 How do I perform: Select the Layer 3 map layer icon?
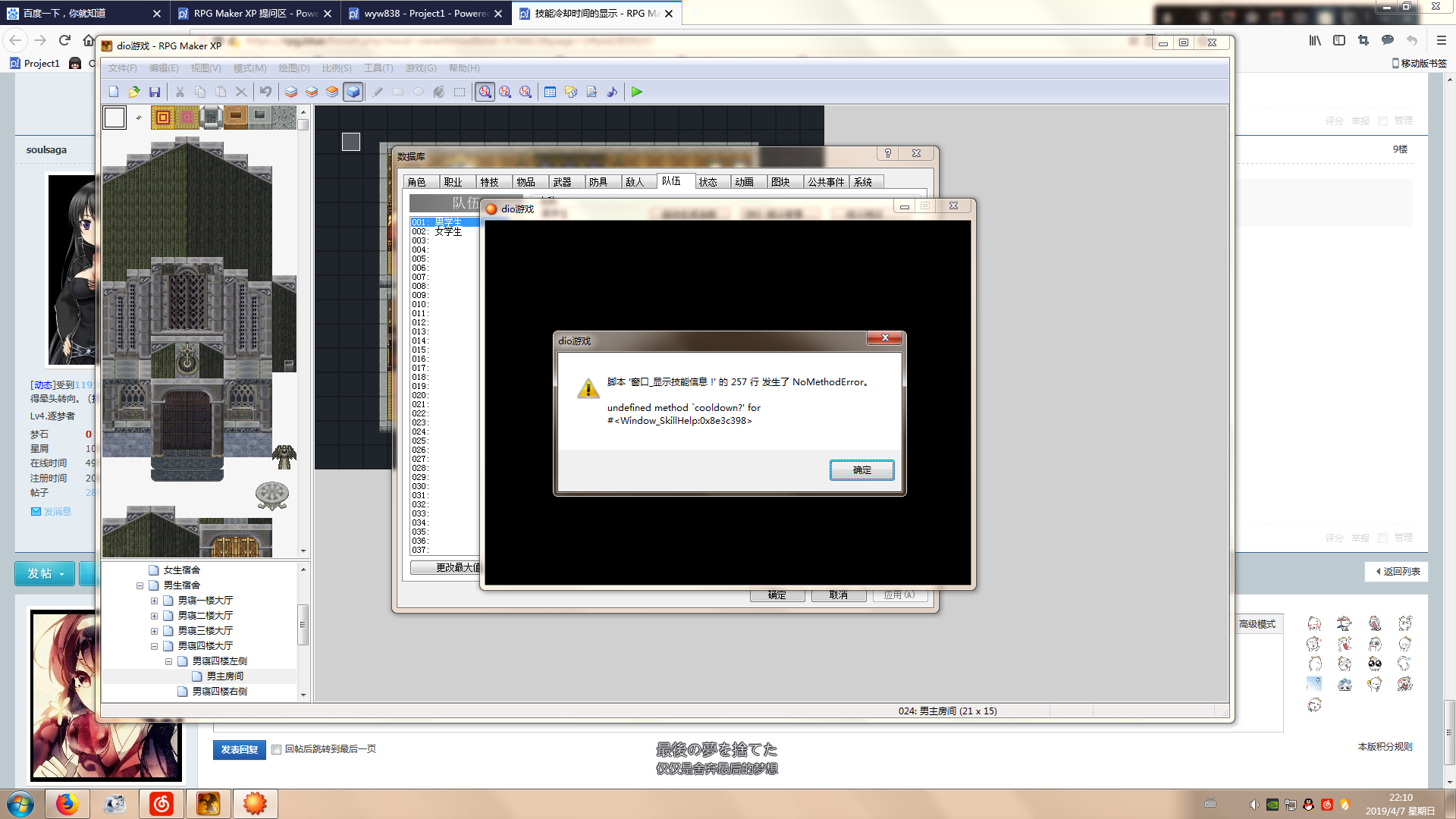click(332, 92)
